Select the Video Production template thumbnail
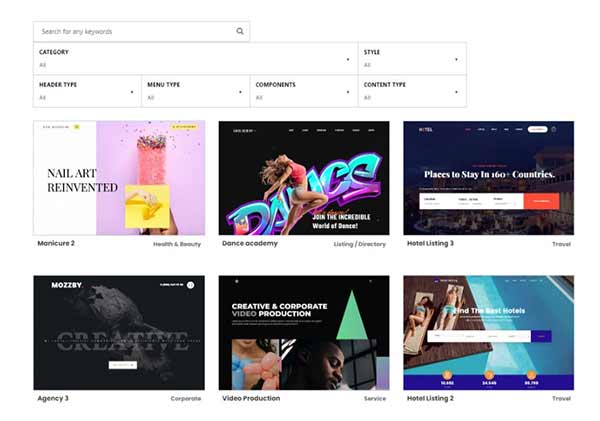600x421 pixels. click(x=304, y=333)
